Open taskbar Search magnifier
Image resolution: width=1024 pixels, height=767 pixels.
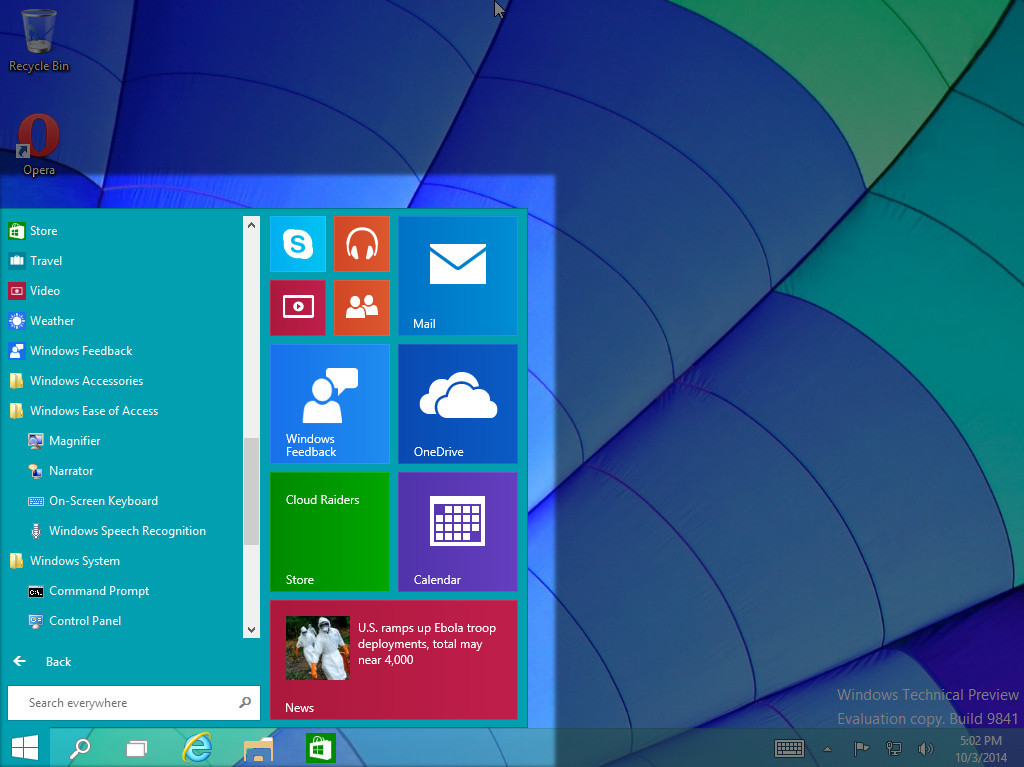pos(80,747)
